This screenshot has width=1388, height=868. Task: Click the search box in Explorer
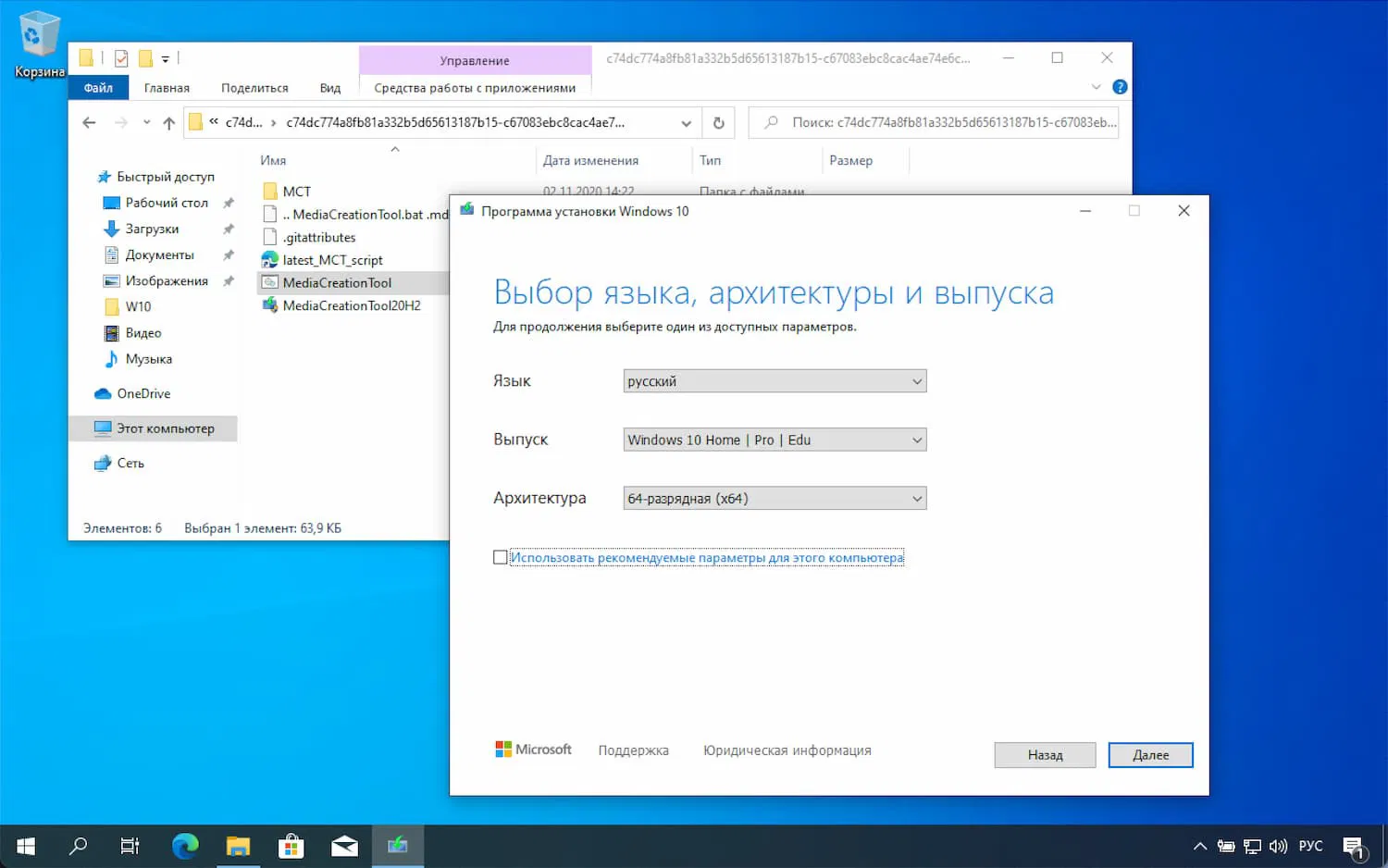coord(935,121)
